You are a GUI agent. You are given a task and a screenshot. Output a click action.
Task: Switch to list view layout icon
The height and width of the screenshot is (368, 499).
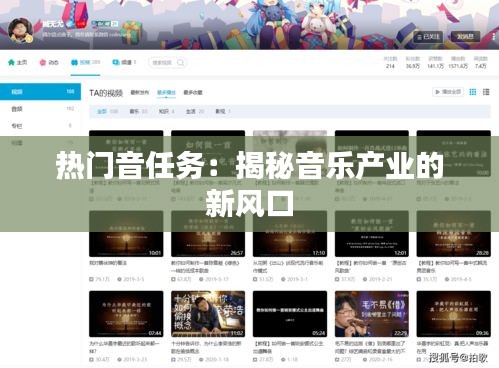486,92
